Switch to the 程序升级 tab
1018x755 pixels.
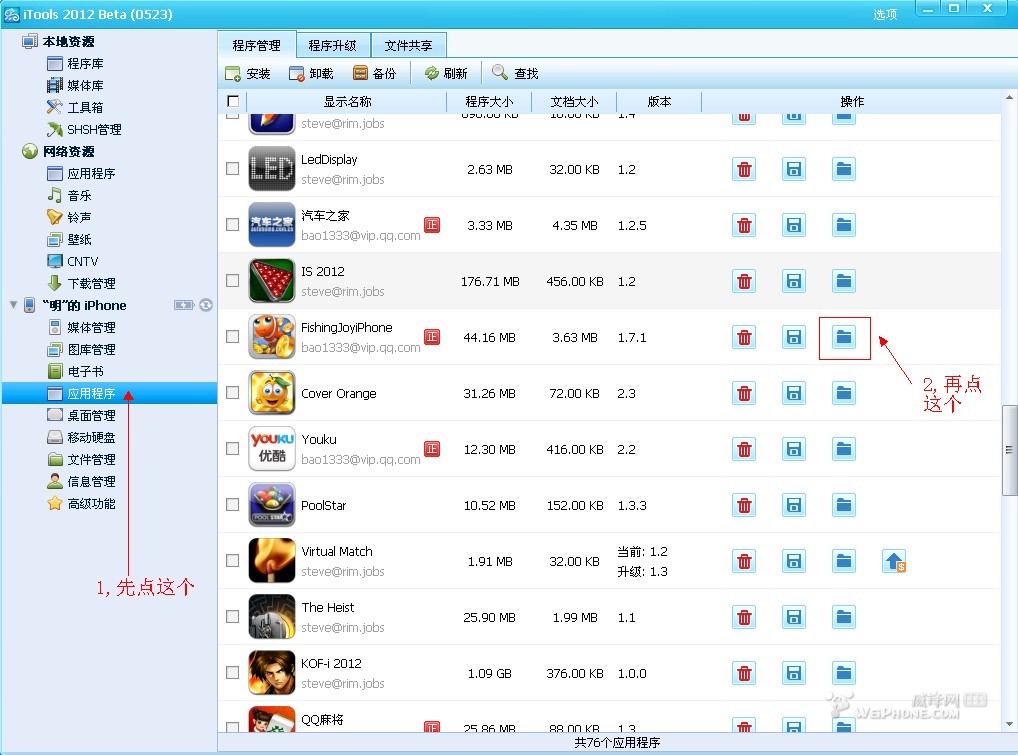point(332,45)
